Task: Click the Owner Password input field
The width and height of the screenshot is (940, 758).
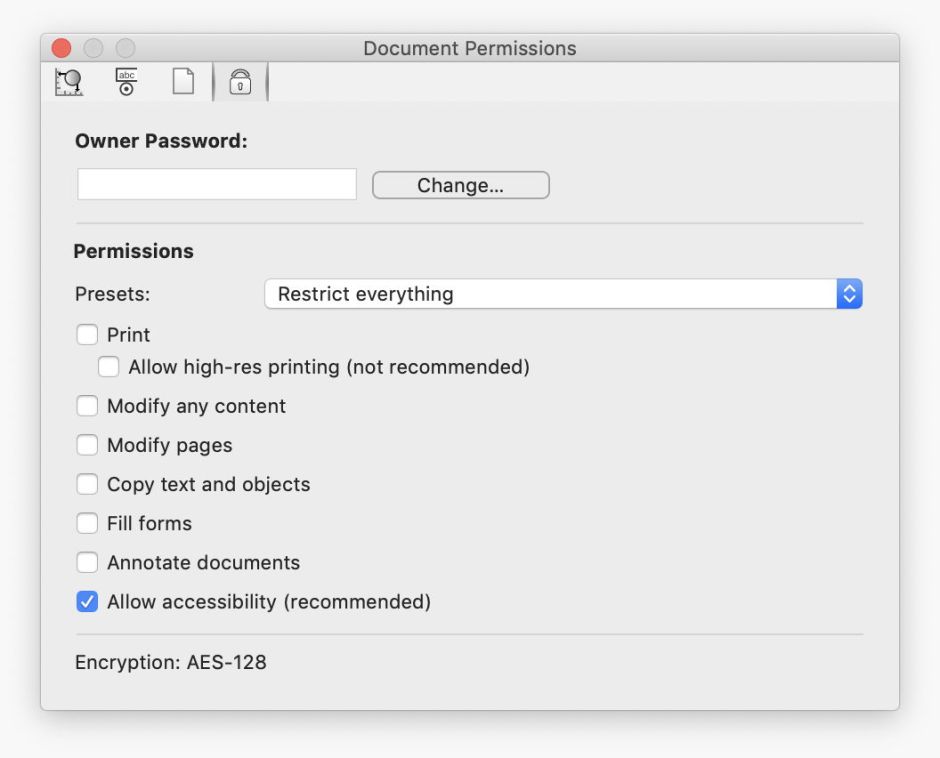Action: tap(217, 185)
